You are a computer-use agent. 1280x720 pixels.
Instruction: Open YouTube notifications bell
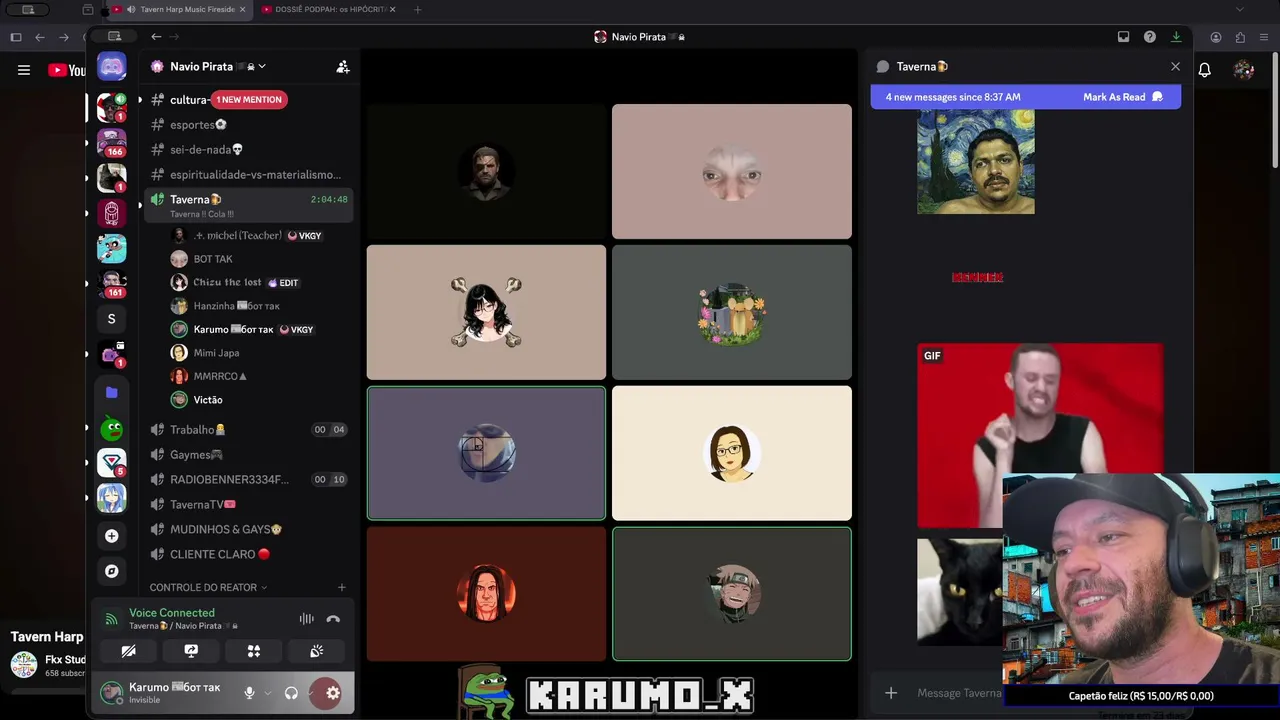pyautogui.click(x=1205, y=70)
